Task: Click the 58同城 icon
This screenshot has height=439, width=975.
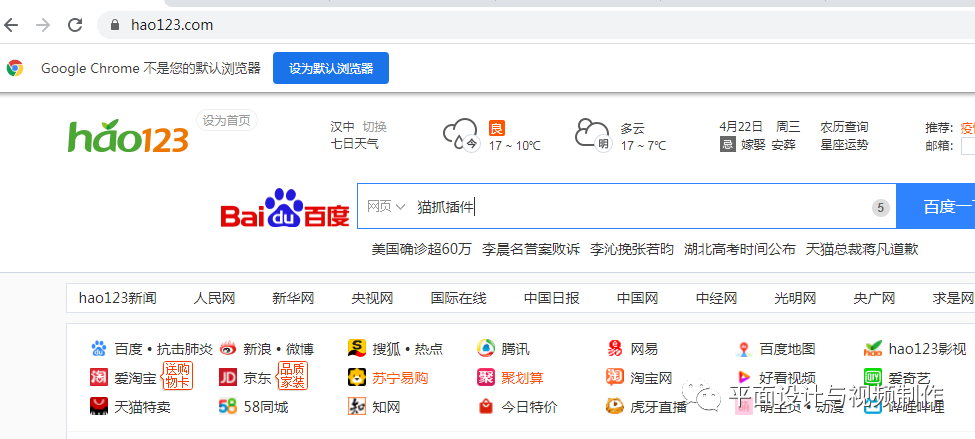Action: pos(228,407)
